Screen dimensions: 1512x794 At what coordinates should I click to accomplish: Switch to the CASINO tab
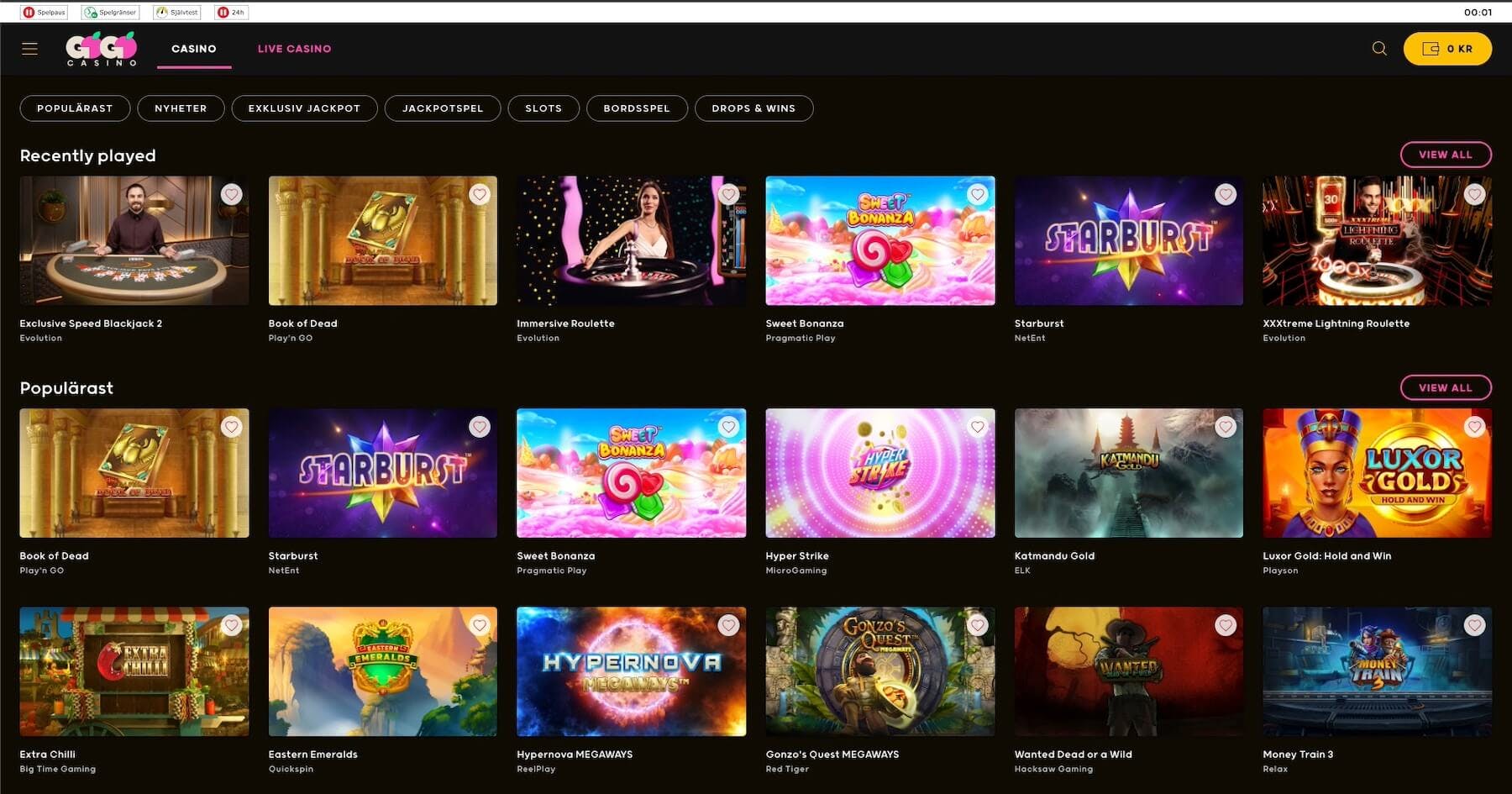click(x=194, y=49)
